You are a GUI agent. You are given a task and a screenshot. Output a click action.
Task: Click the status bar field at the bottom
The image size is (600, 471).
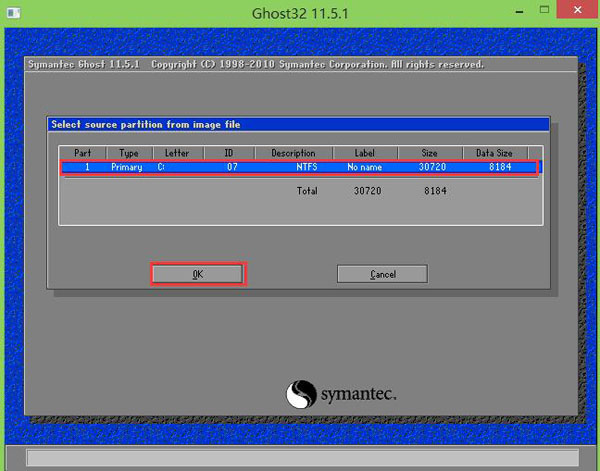point(303,457)
